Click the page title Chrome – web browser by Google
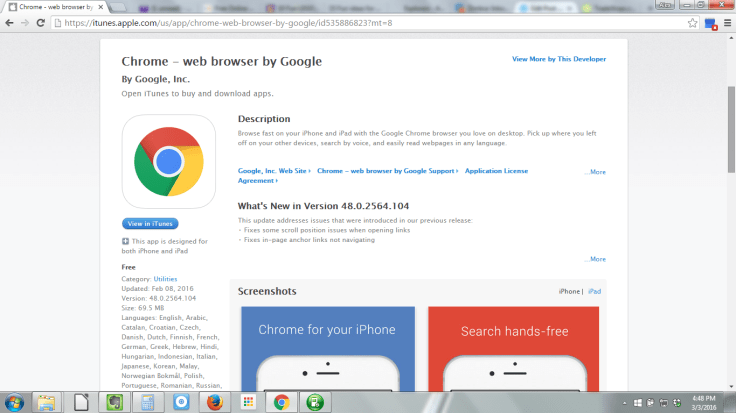 [x=222, y=61]
